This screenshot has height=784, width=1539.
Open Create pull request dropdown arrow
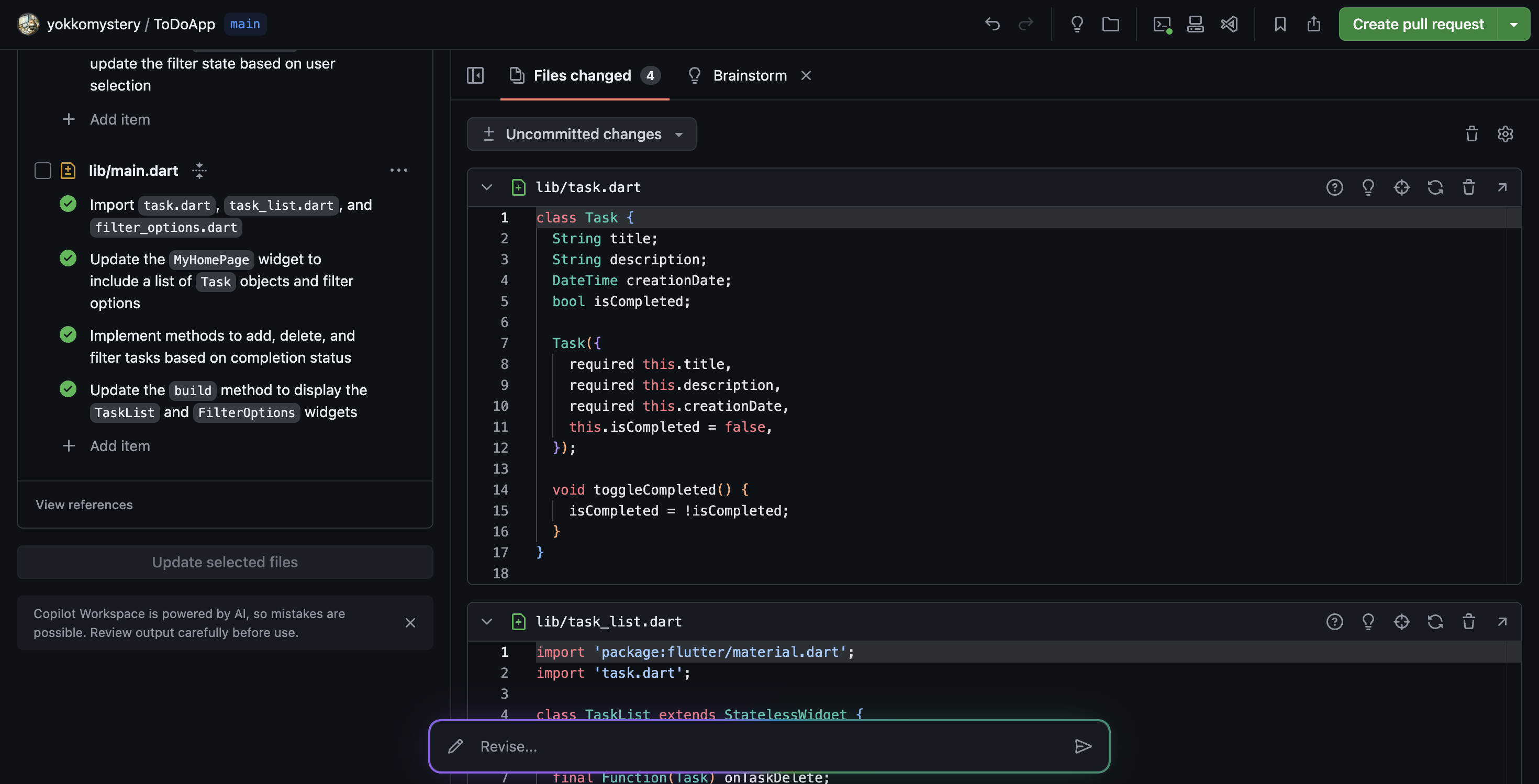(1514, 24)
